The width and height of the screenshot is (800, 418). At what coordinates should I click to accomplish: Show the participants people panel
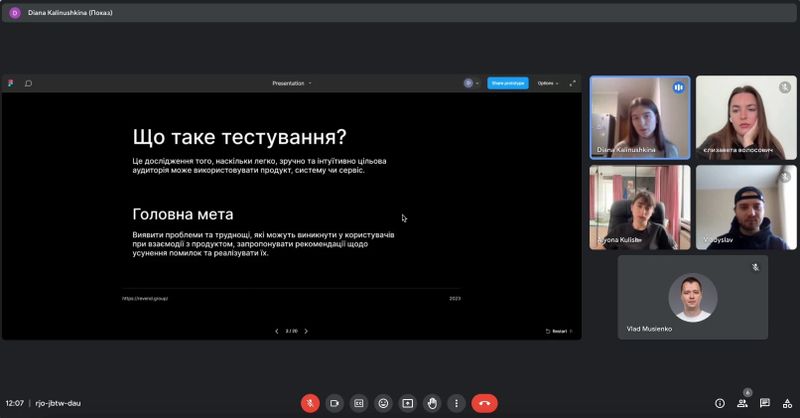point(742,403)
